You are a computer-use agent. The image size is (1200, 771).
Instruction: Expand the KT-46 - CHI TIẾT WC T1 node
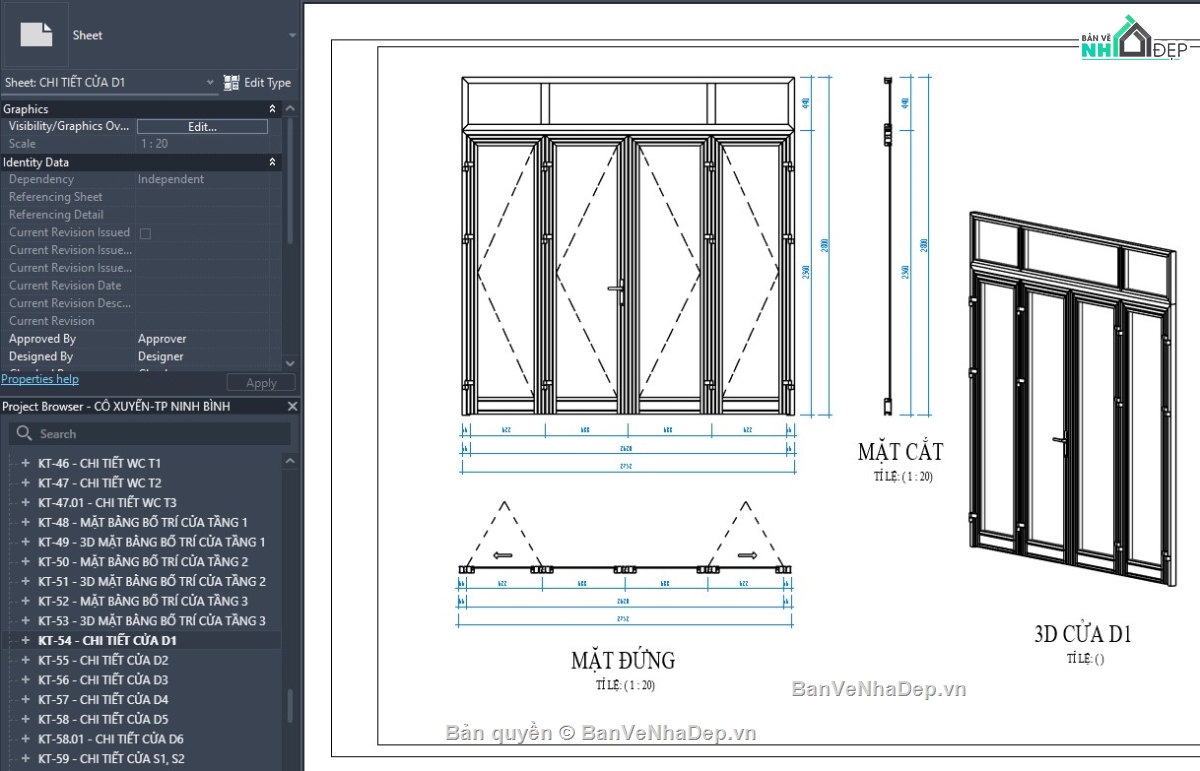pyautogui.click(x=25, y=463)
